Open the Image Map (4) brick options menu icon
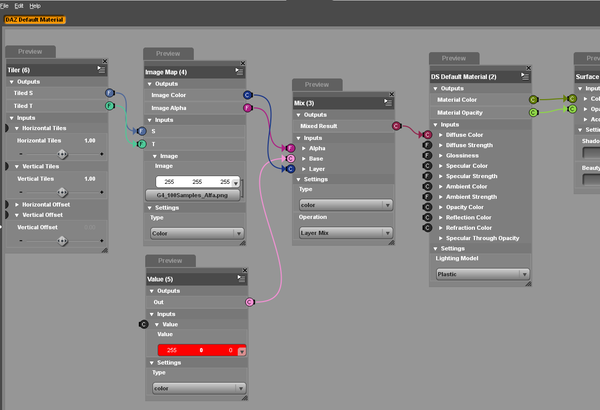Viewport: 600px width, 410px height. [x=239, y=71]
